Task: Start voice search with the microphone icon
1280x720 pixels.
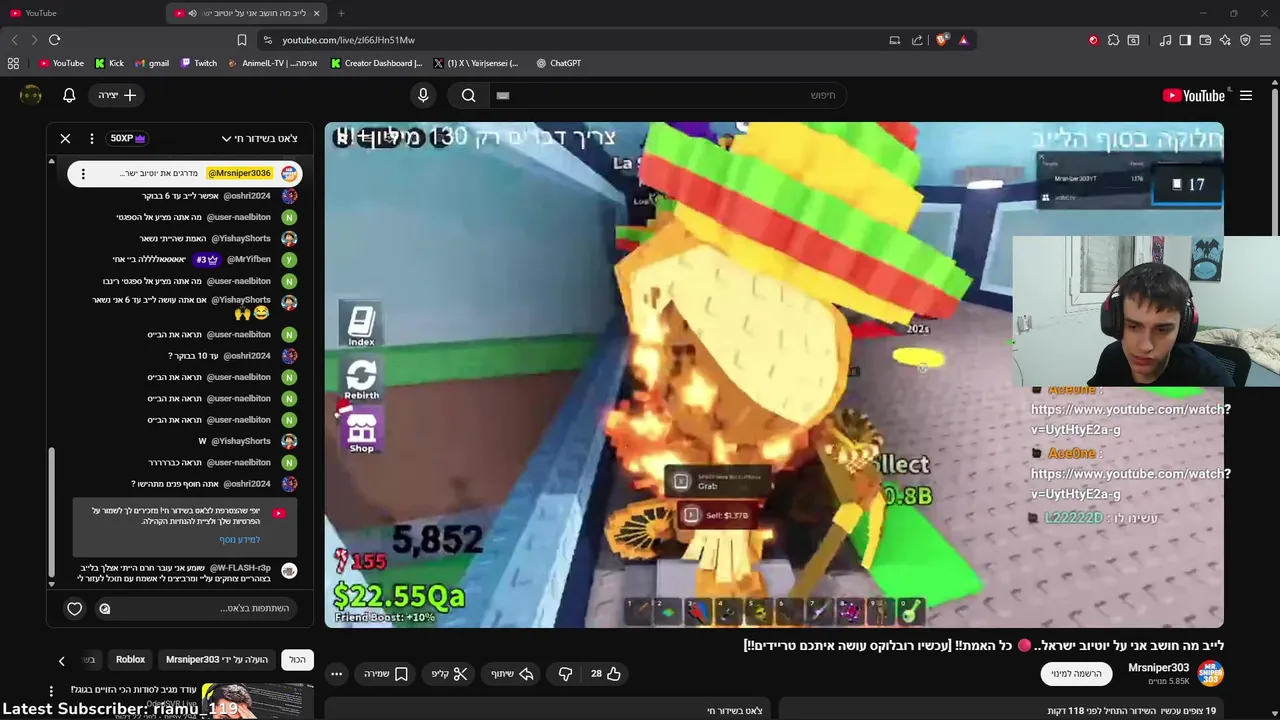Action: [423, 95]
